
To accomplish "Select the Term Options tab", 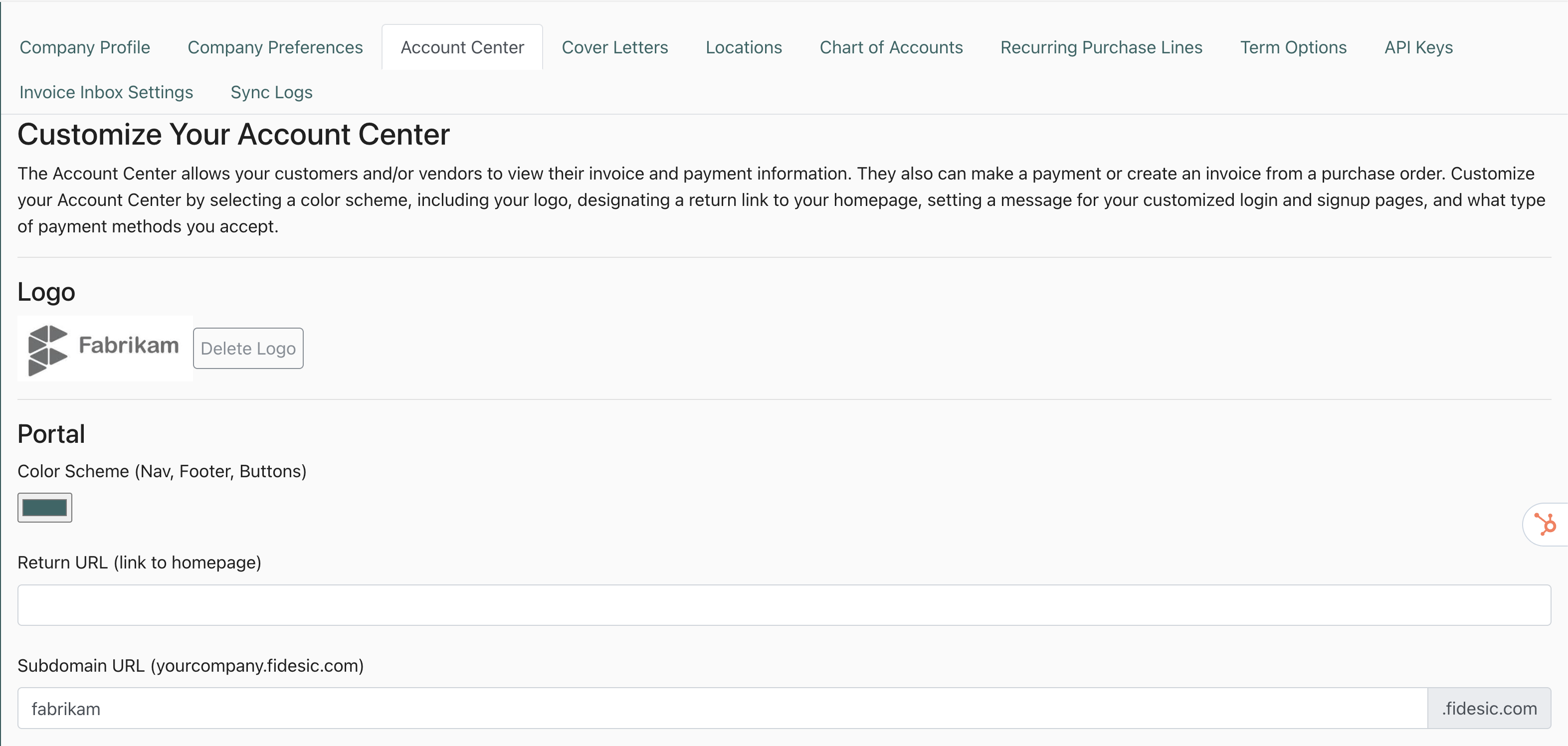I will 1293,47.
